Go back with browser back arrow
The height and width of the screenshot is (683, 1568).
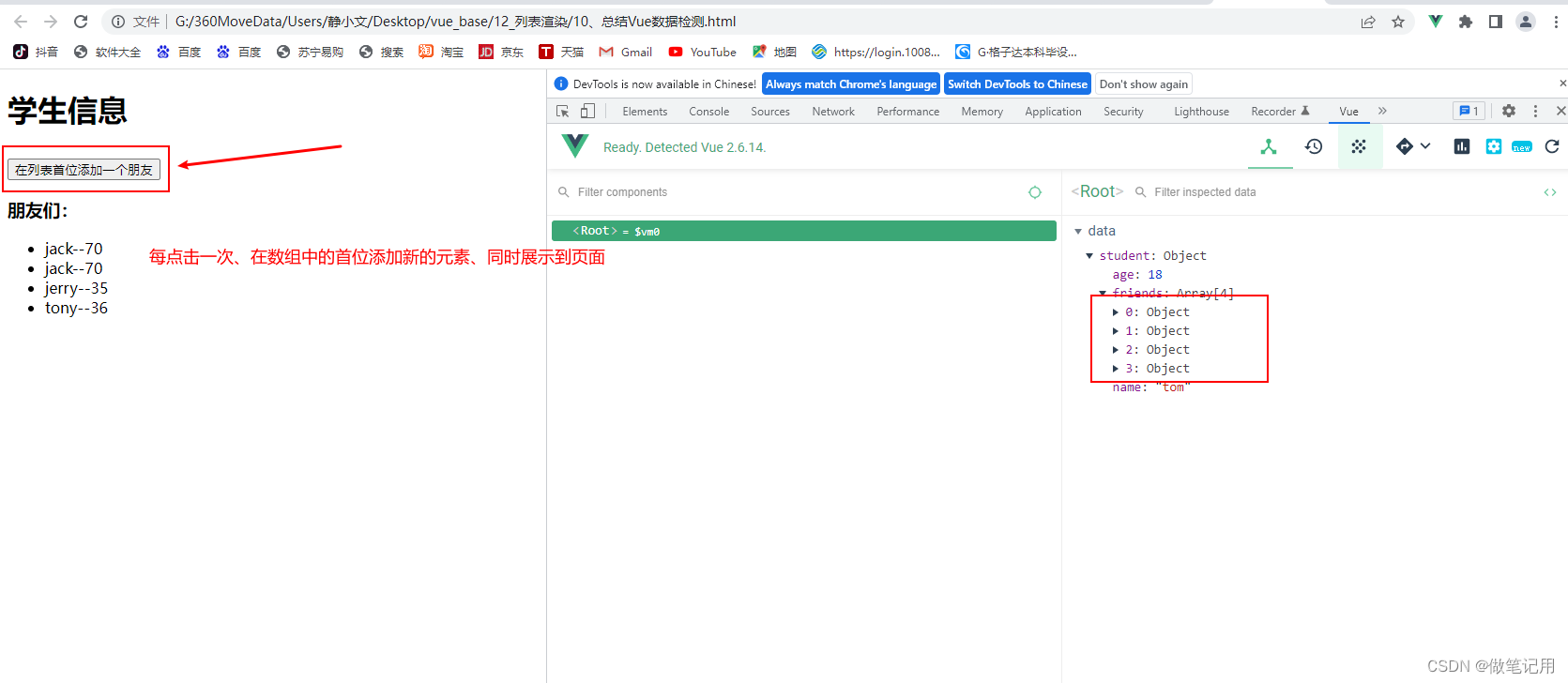pos(21,22)
